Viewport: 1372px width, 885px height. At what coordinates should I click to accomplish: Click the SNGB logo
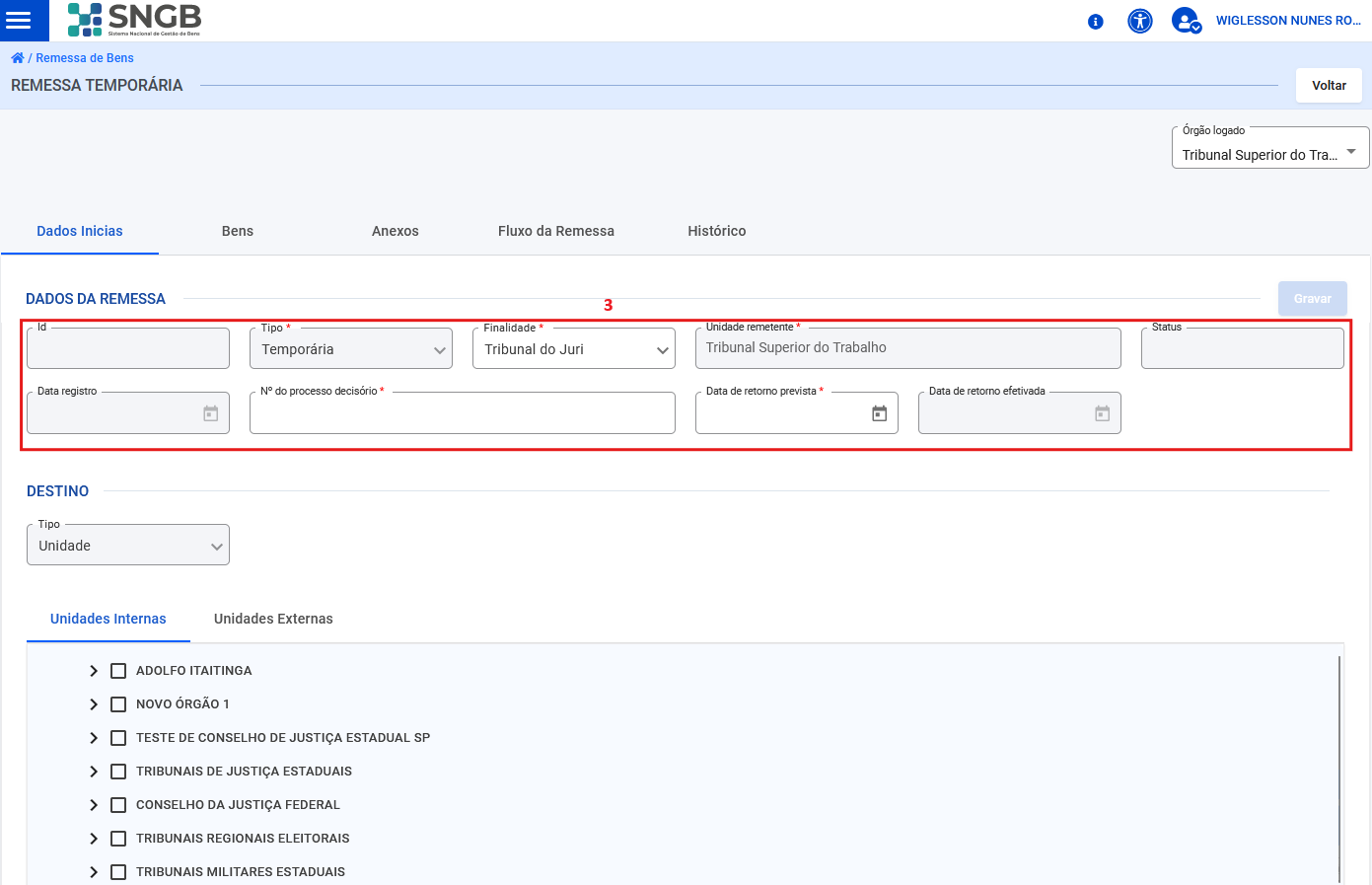tap(134, 20)
